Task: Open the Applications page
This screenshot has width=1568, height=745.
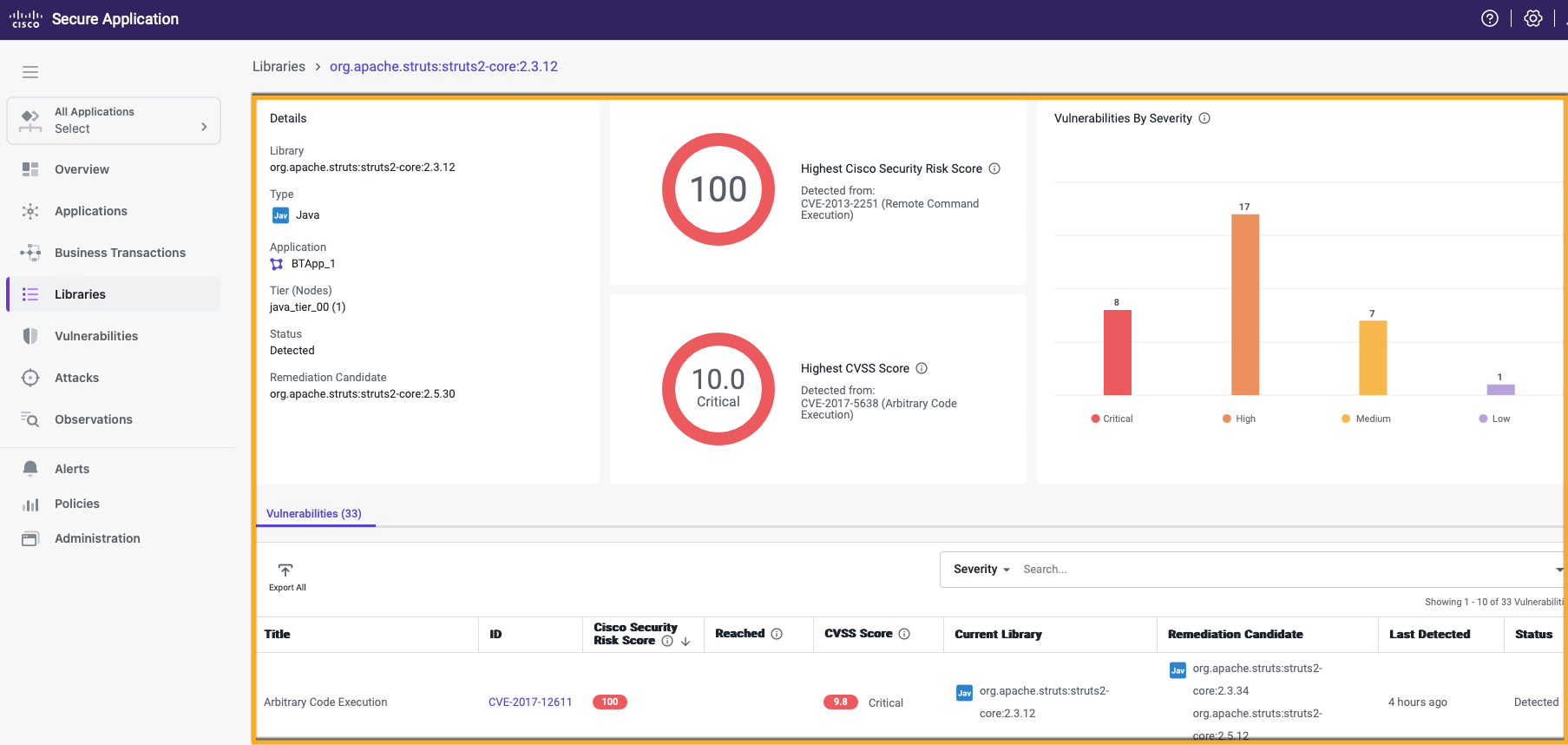Action: [90, 211]
